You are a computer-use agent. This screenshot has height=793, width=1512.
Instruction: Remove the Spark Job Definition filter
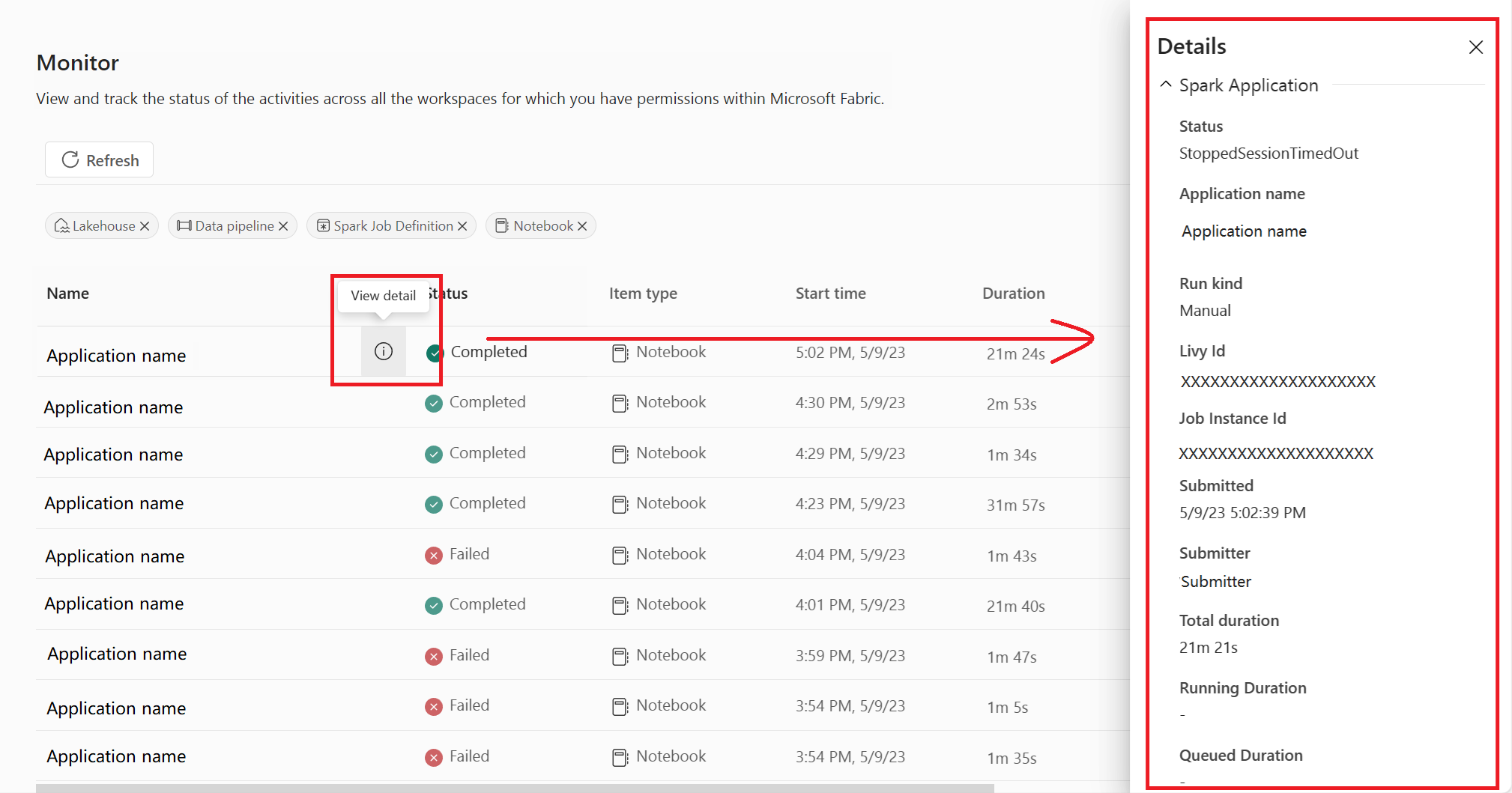(x=462, y=226)
